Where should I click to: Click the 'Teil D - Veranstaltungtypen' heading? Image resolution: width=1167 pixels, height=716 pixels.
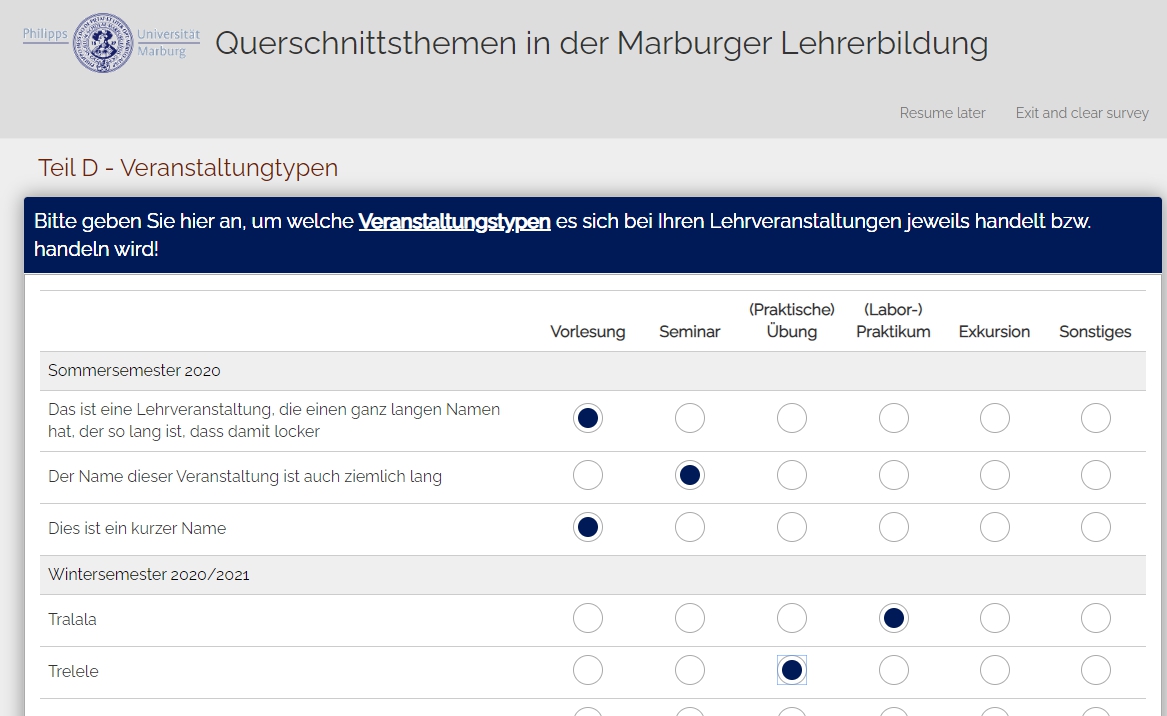(x=188, y=168)
